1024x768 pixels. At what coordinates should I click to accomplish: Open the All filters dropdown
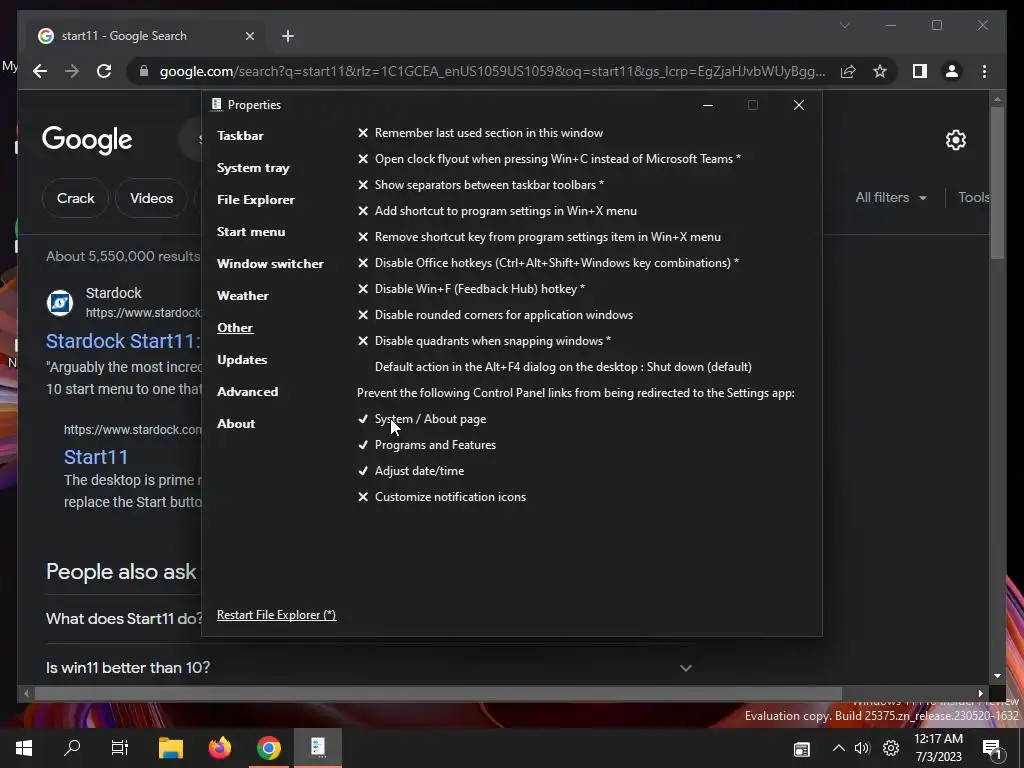coord(891,197)
